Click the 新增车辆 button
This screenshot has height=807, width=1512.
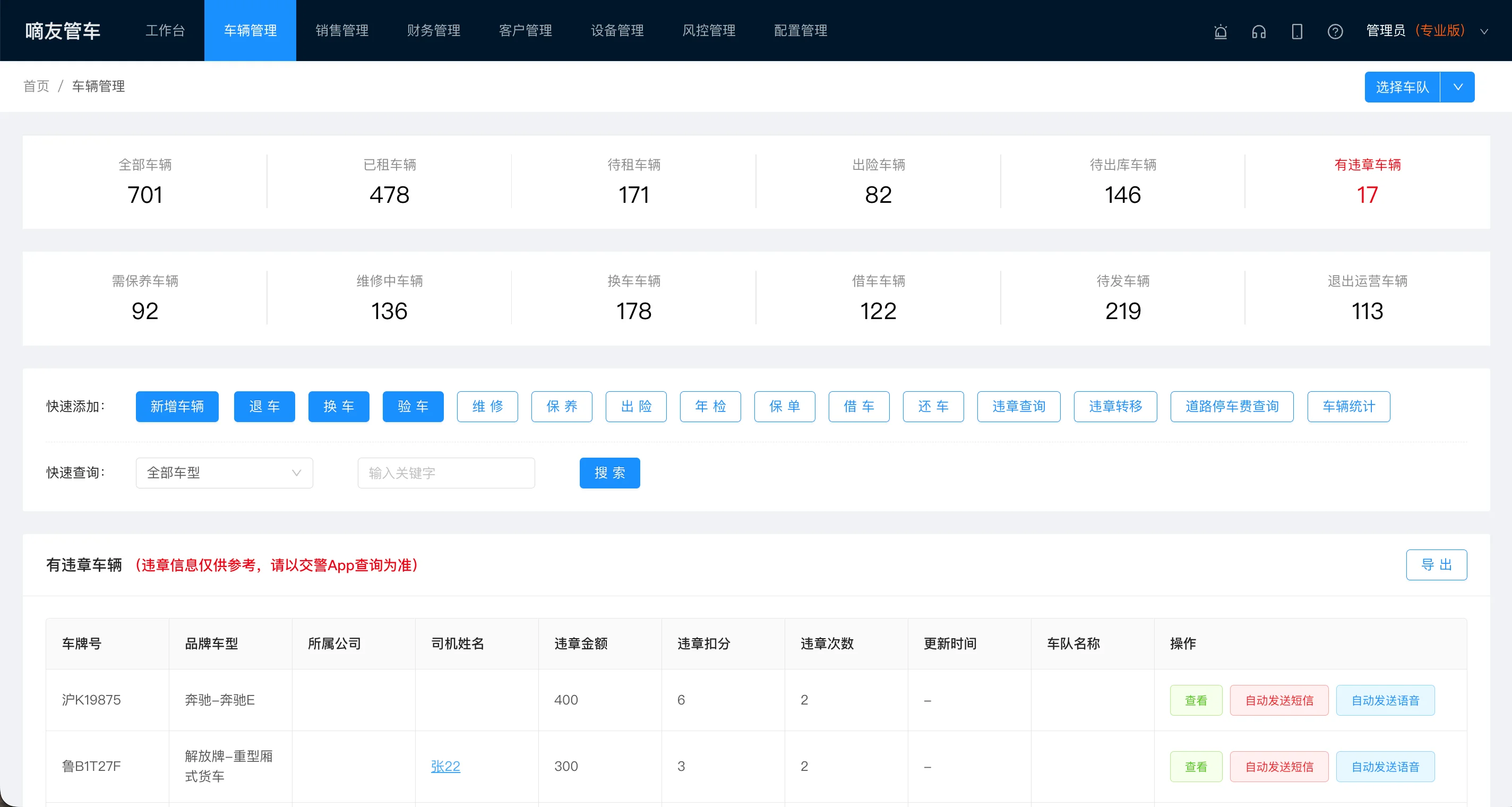(x=177, y=406)
